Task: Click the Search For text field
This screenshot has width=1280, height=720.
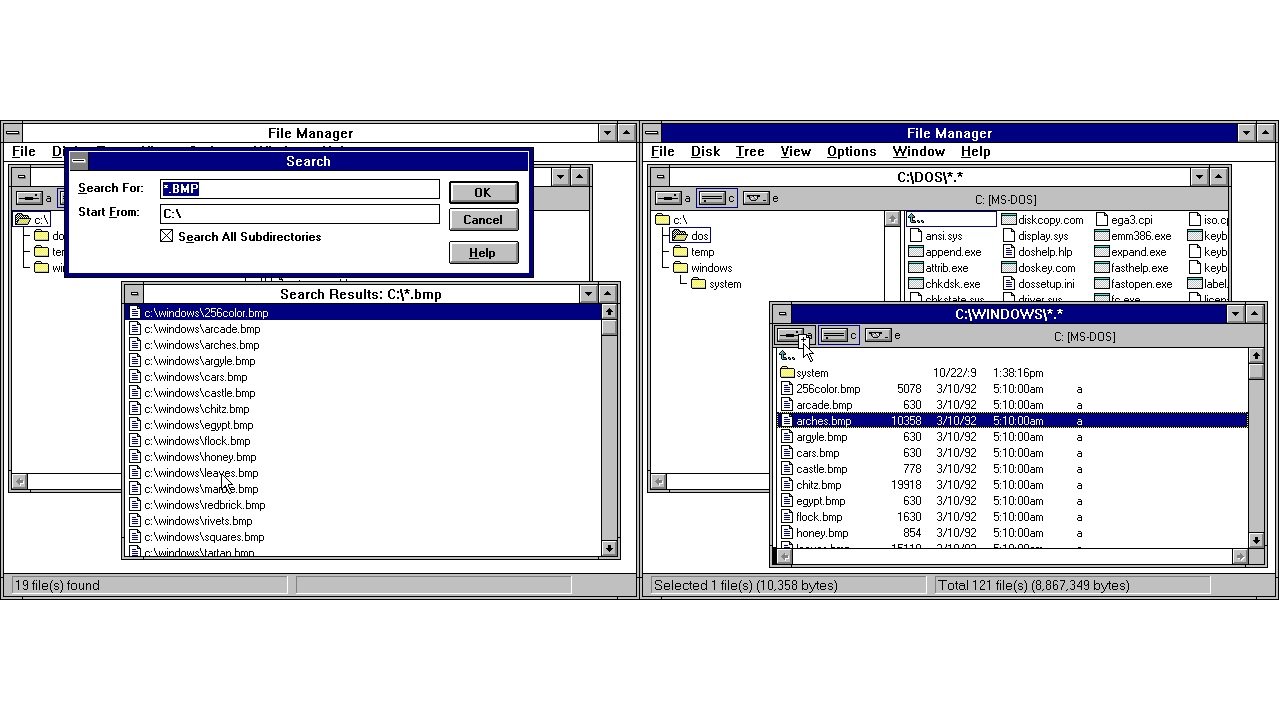Action: pos(300,189)
